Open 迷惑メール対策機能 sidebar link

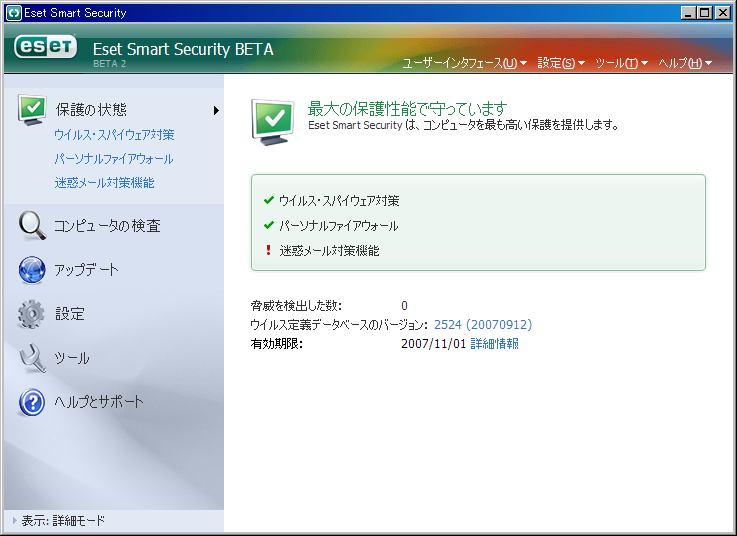click(x=104, y=182)
